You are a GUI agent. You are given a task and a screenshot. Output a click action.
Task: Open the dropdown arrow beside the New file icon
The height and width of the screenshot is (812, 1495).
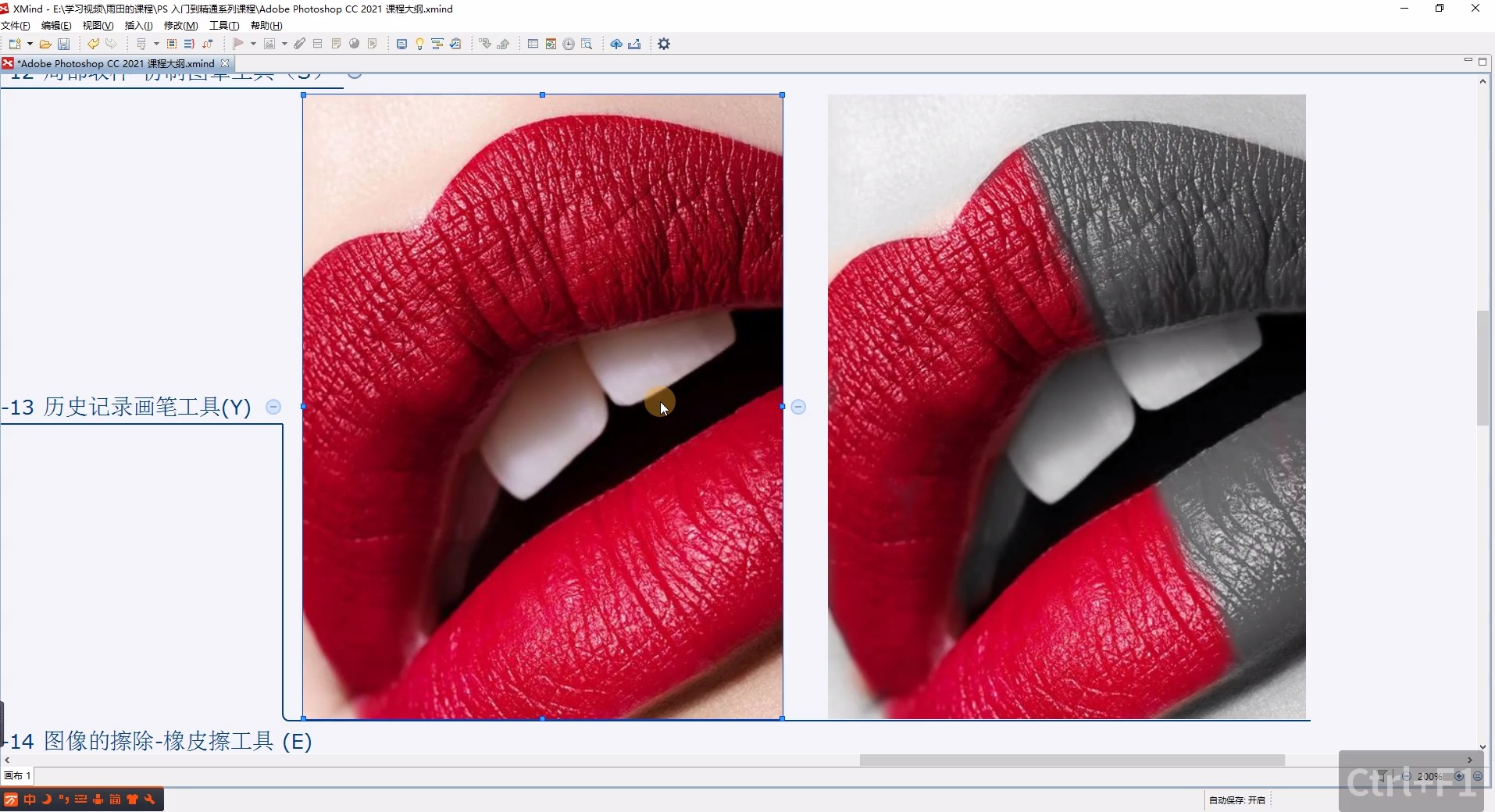pos(30,45)
